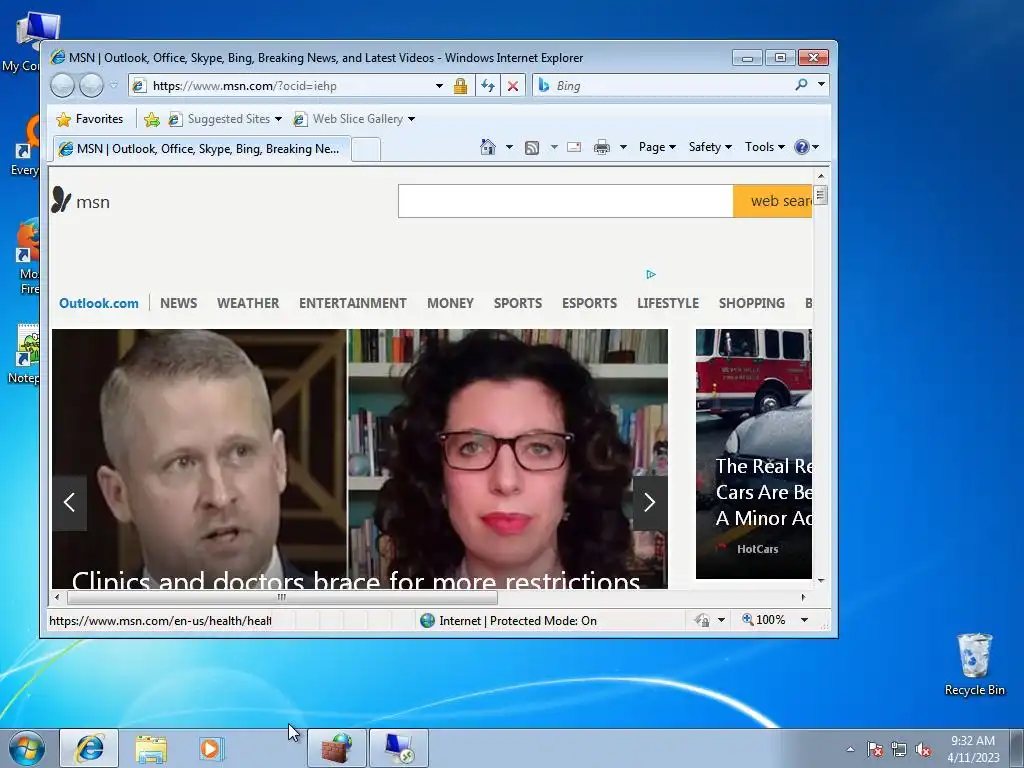Click the Forward navigation button
The image size is (1024, 768).
[91, 86]
